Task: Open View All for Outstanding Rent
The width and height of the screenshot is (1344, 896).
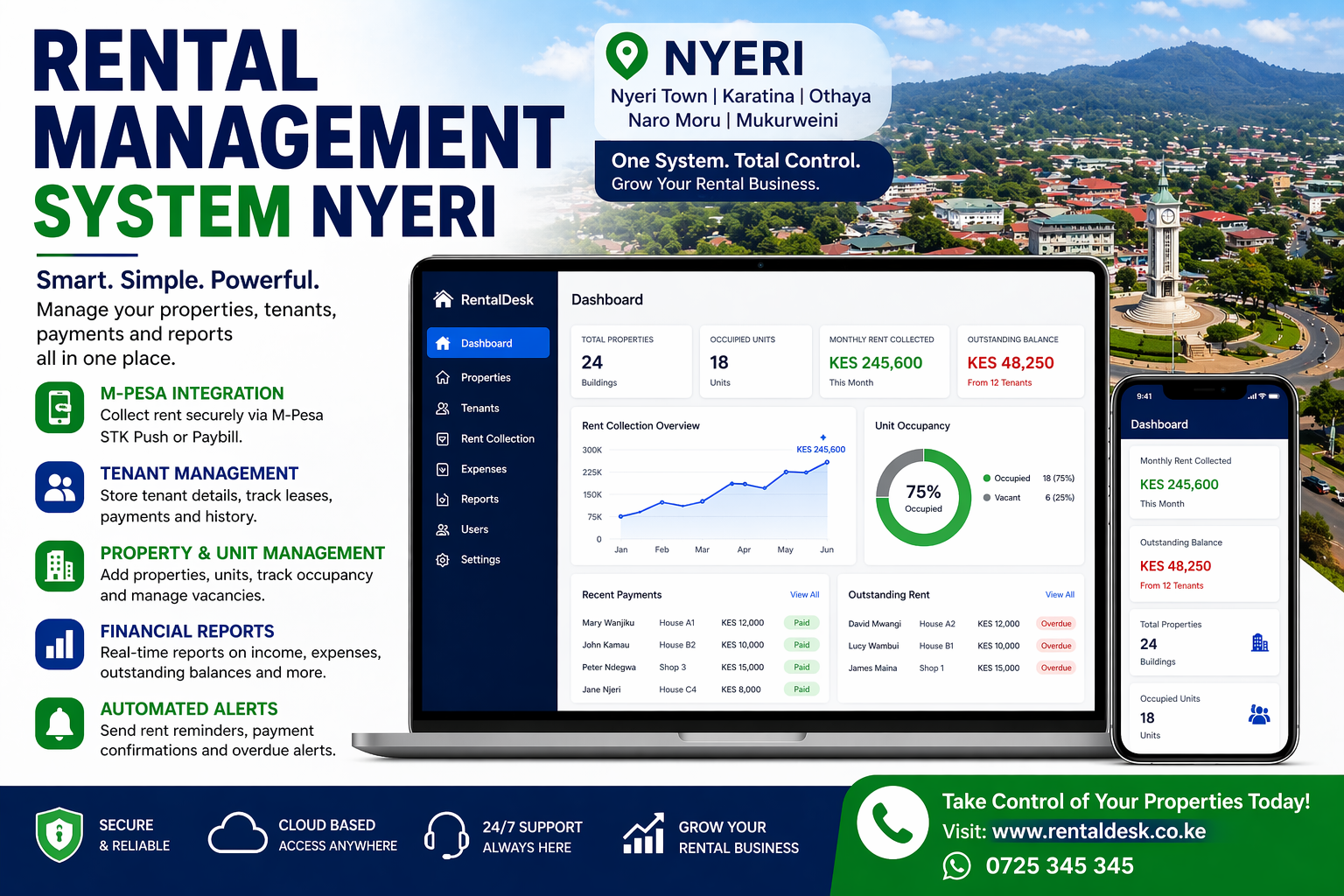Action: (x=1059, y=594)
